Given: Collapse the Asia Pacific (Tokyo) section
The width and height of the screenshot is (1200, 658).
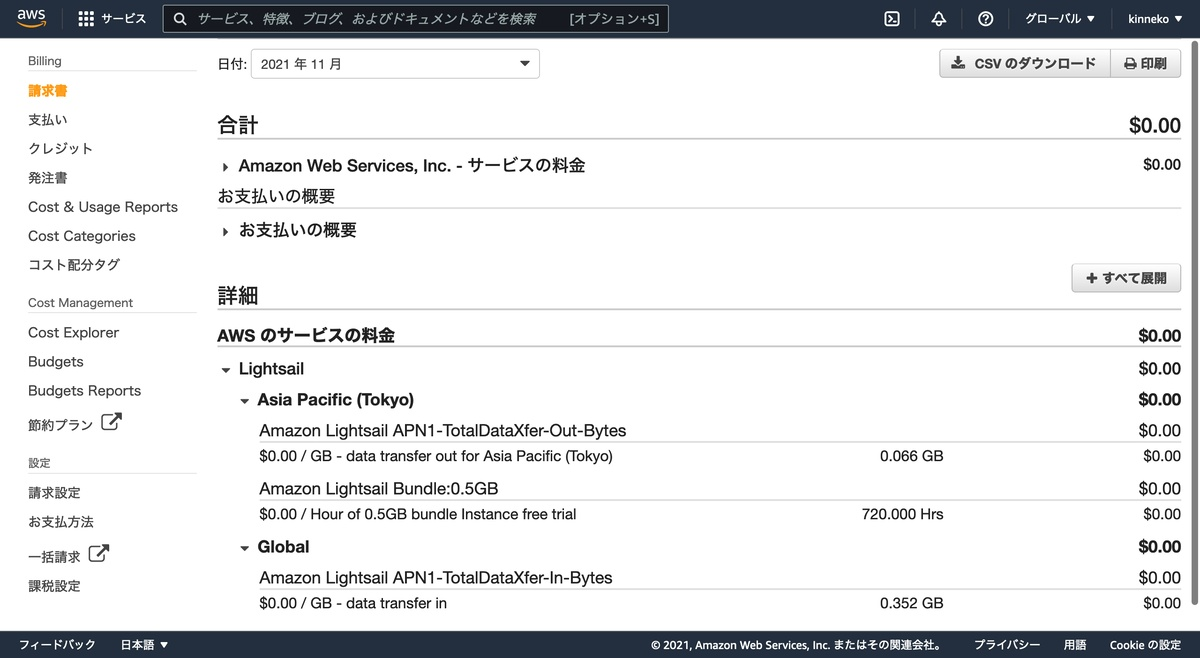Looking at the screenshot, I should pyautogui.click(x=245, y=401).
